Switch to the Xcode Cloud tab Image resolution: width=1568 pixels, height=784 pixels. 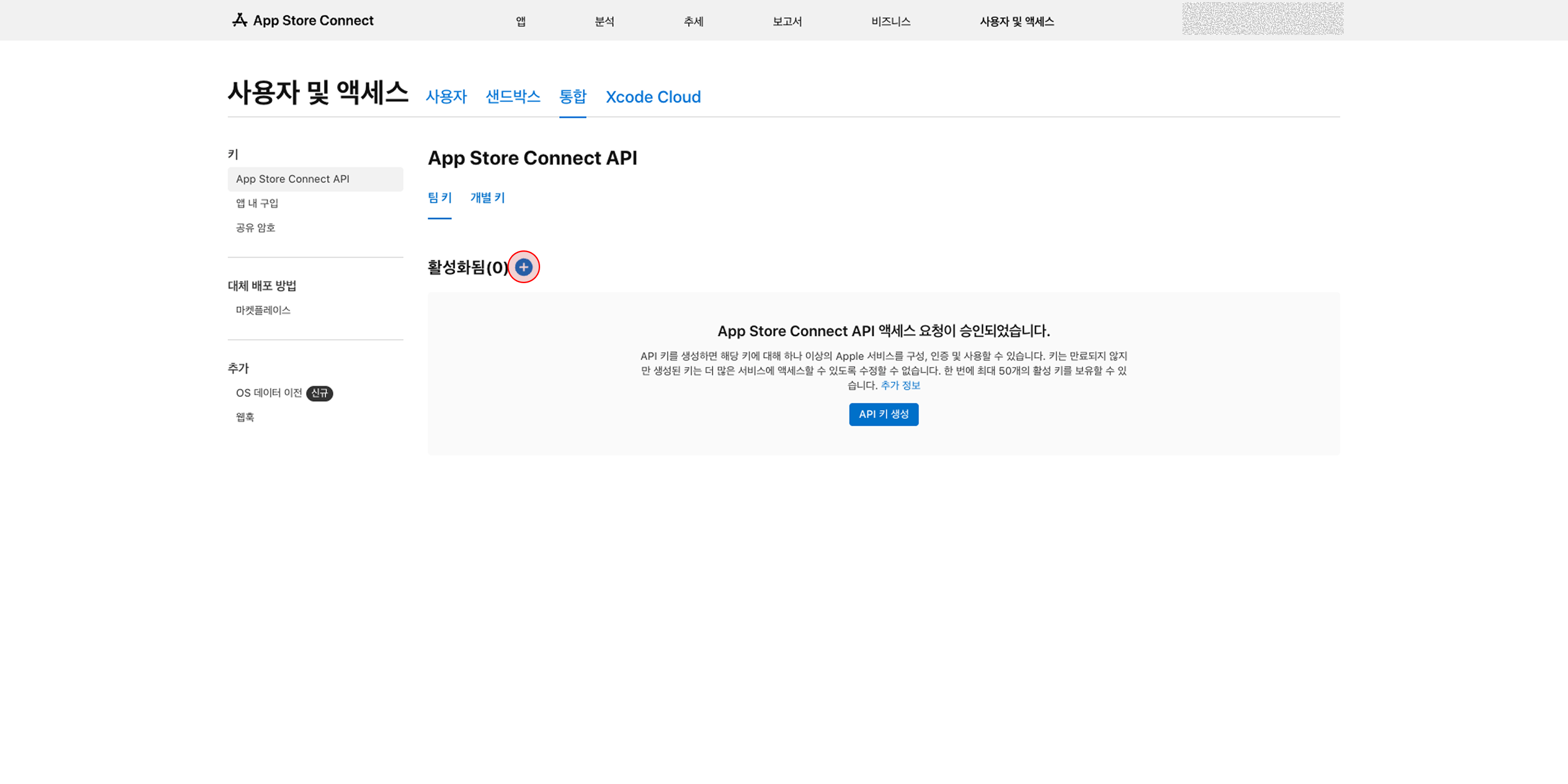tap(653, 97)
